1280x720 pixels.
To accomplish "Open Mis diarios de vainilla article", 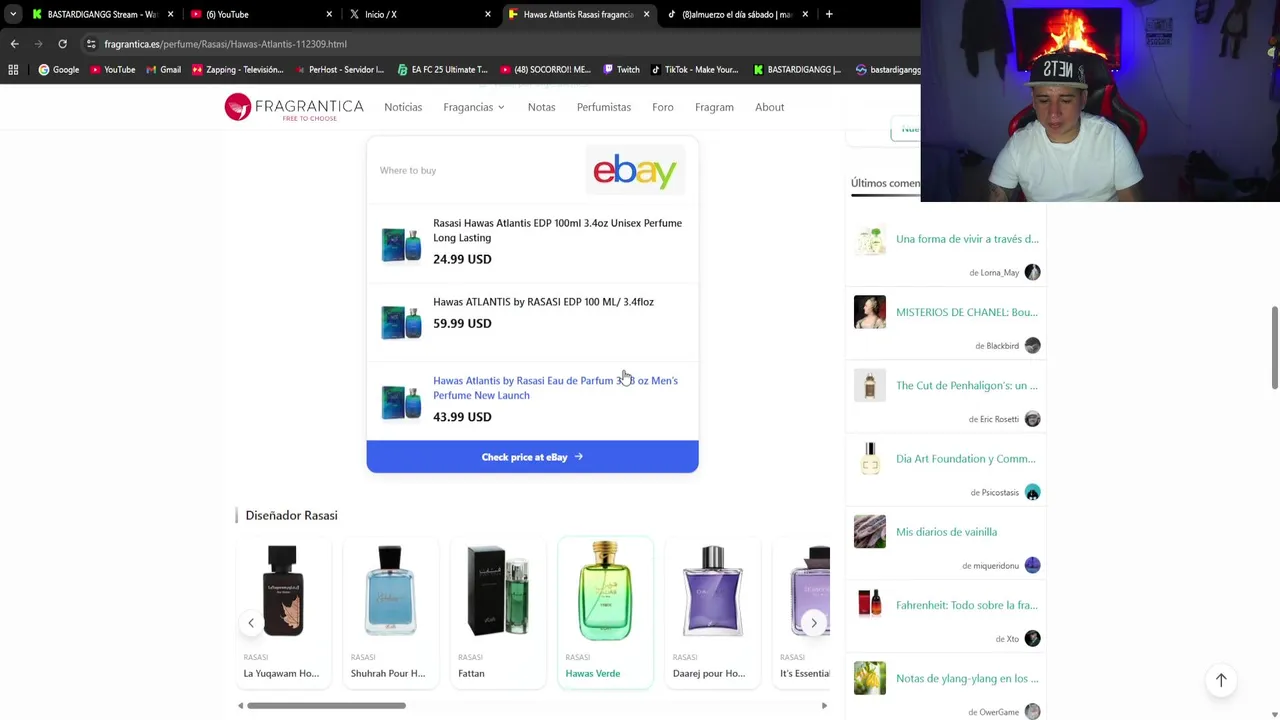I will point(946,532).
